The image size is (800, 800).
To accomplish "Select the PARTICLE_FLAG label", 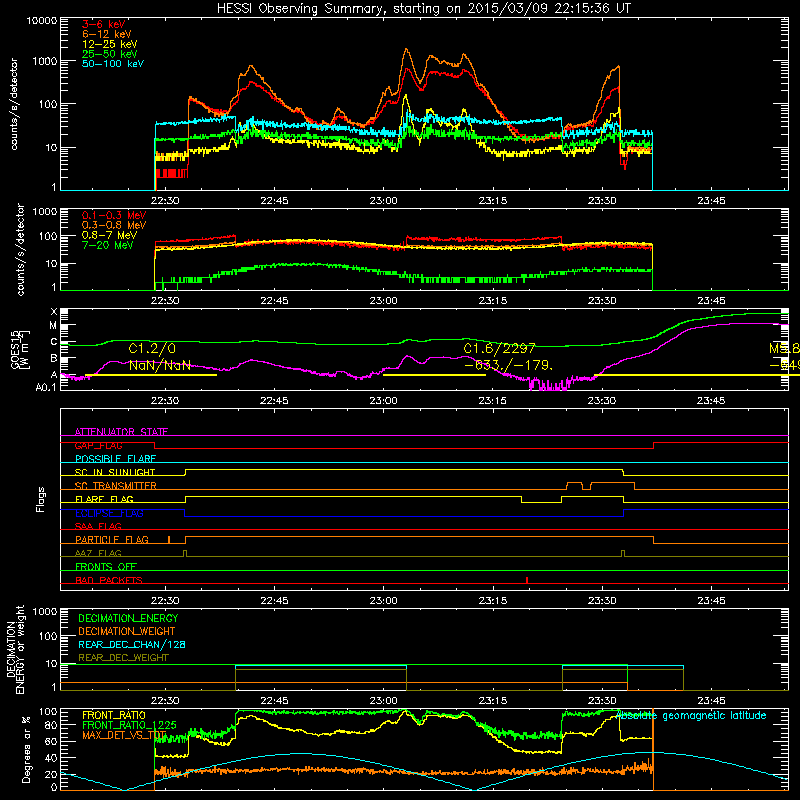I will pyautogui.click(x=112, y=539).
